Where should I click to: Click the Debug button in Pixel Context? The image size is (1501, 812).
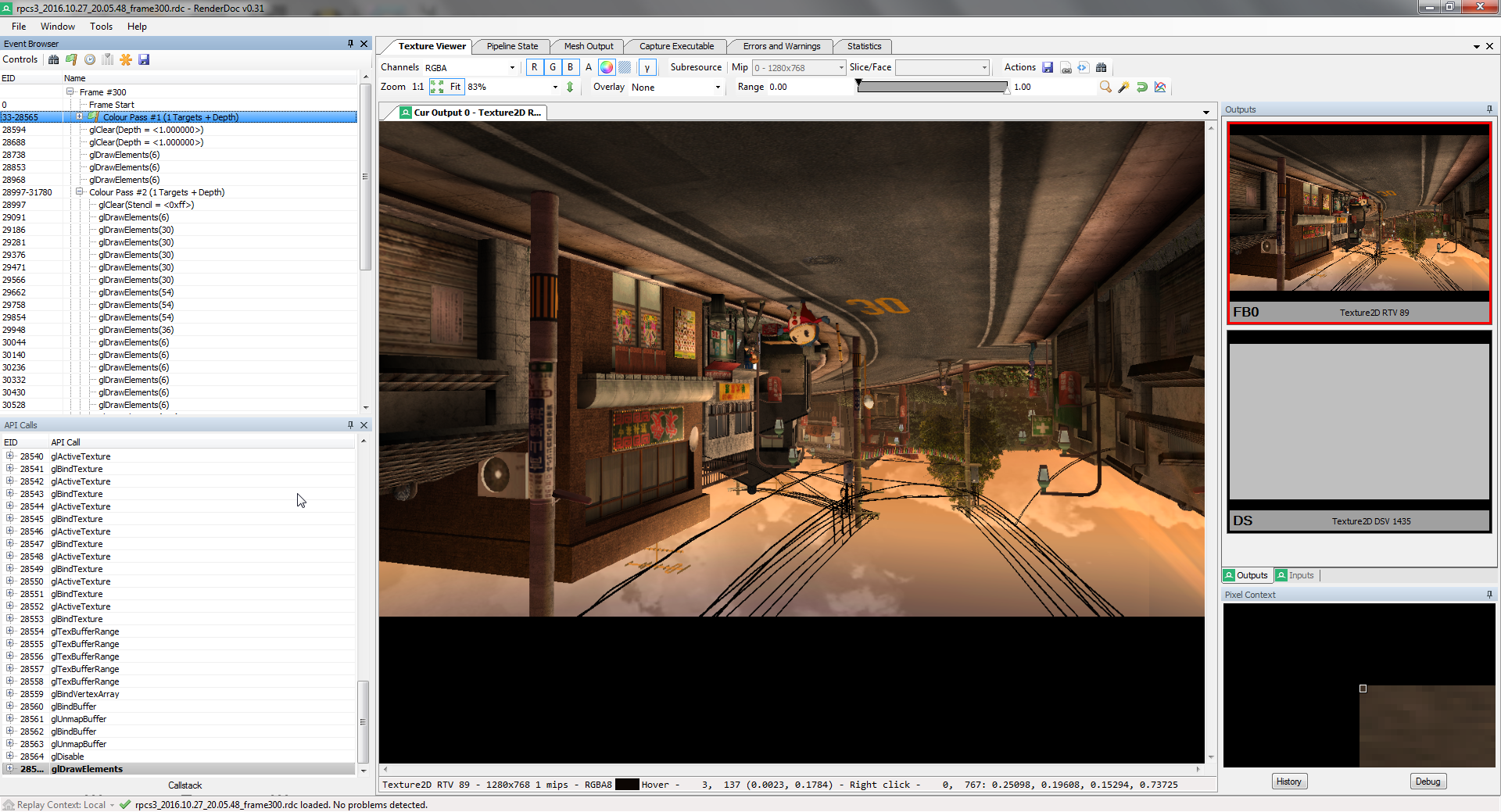point(1428,782)
